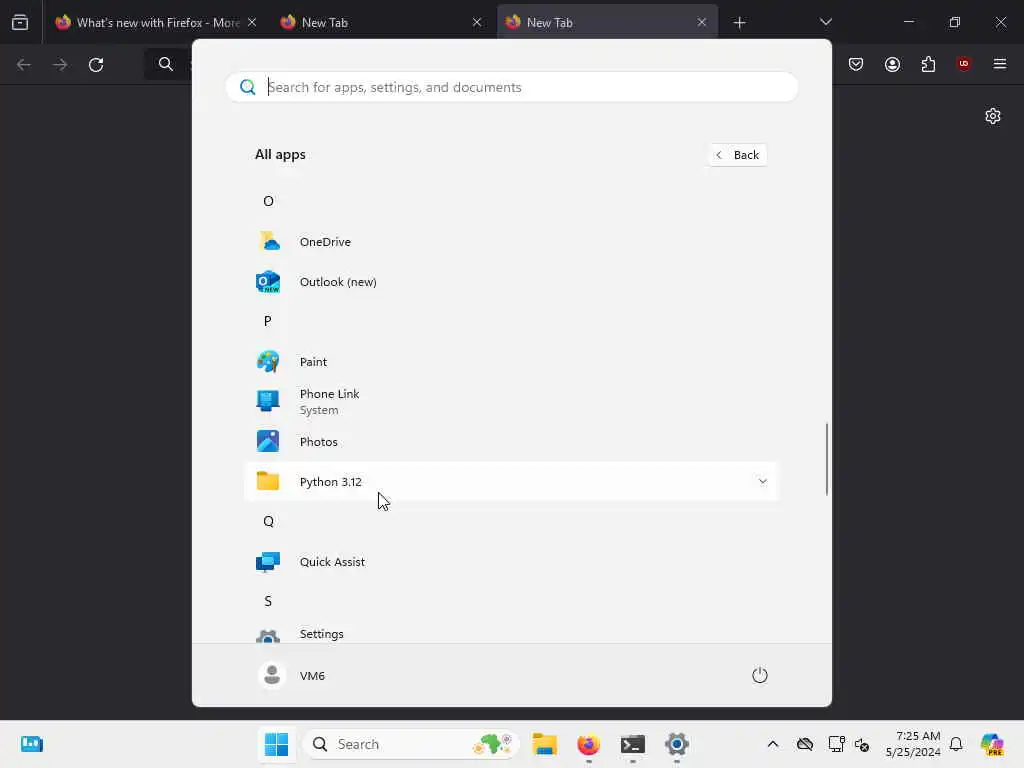Jump to letter O section header
Screen dimensions: 1024x768
268,201
